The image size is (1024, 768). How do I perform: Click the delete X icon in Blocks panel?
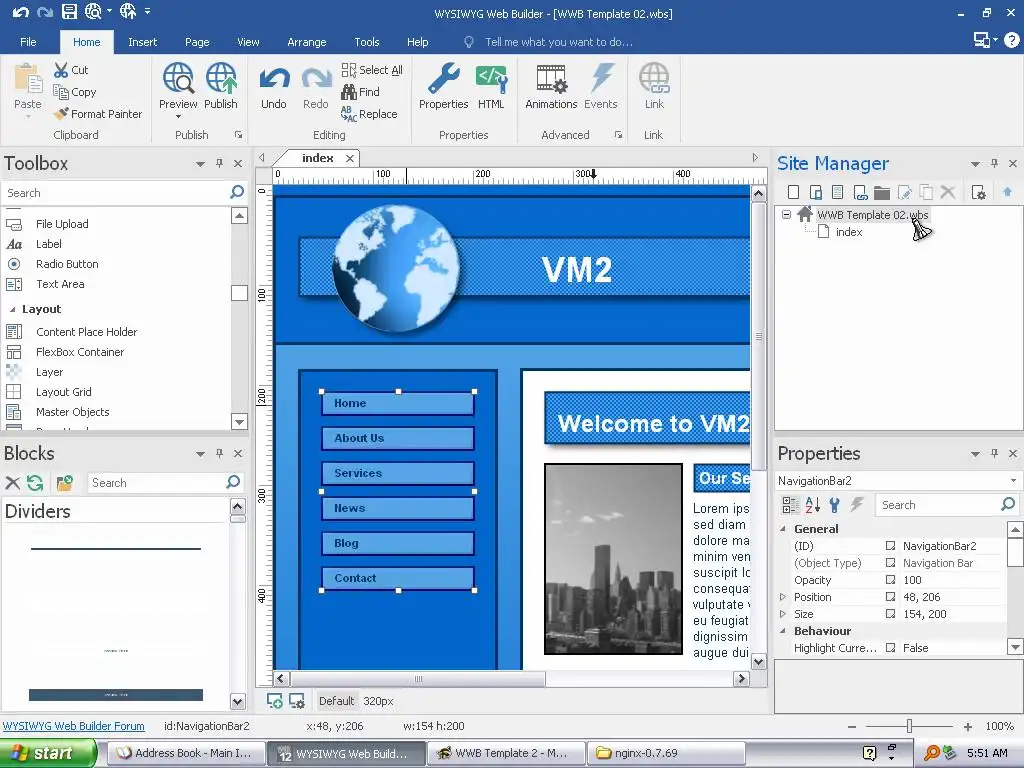point(12,483)
